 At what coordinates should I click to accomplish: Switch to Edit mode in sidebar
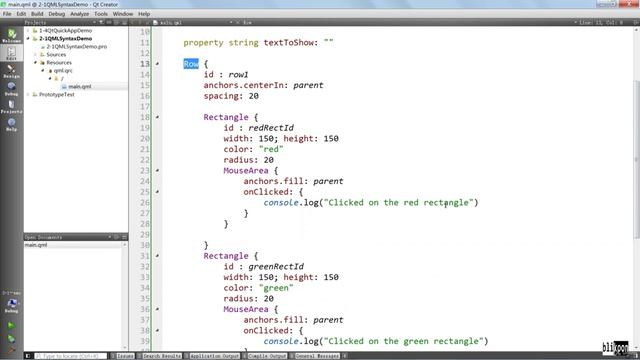click(x=11, y=53)
